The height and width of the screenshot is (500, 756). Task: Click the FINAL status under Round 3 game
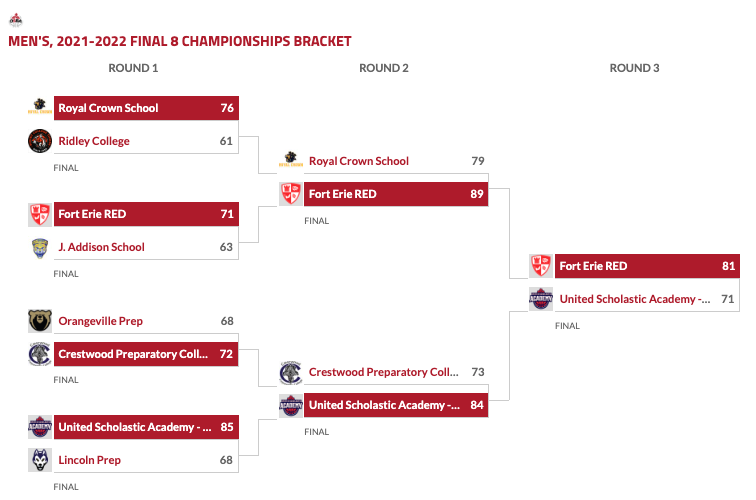567,326
